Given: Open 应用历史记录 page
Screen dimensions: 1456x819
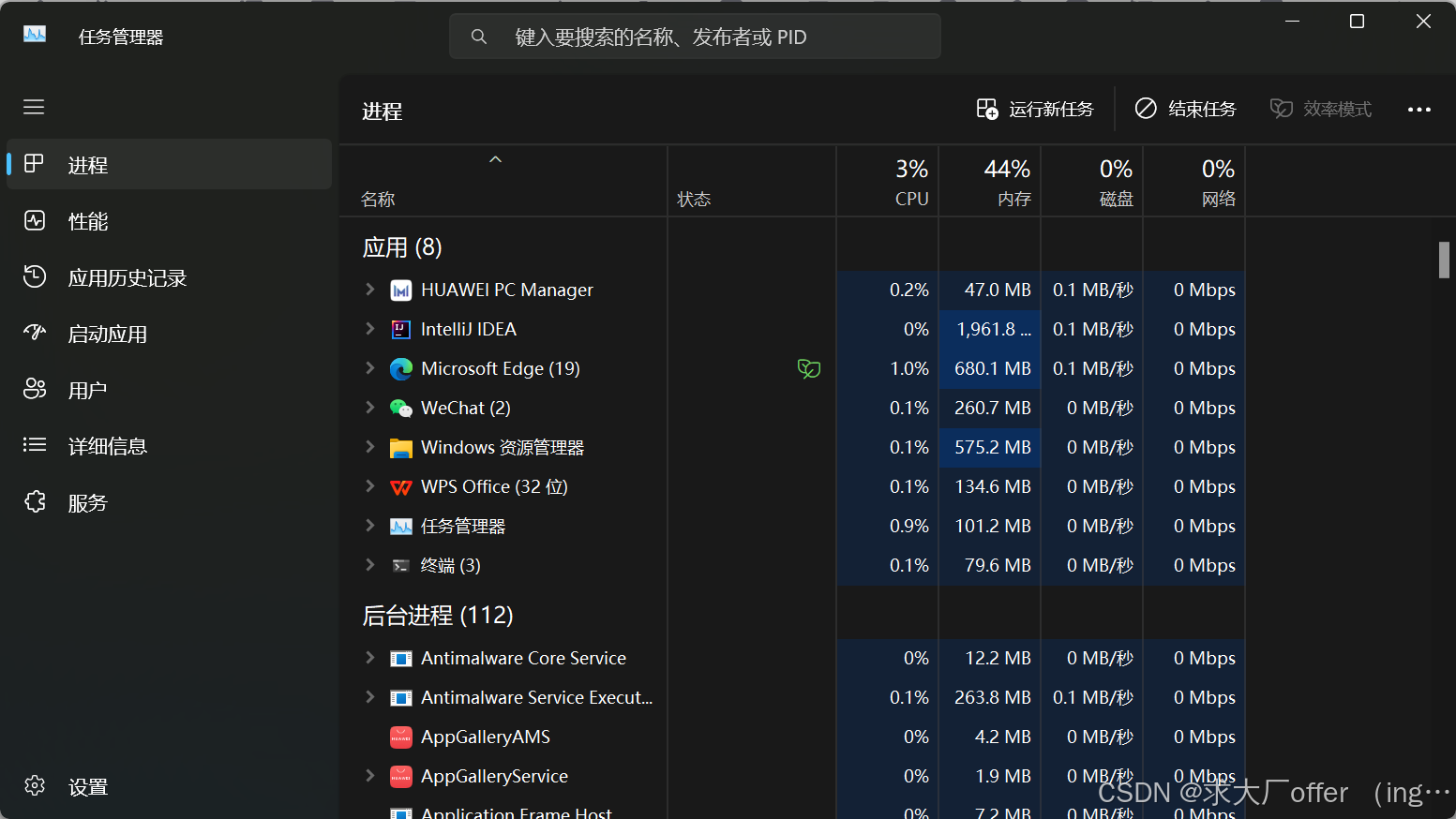Looking at the screenshot, I should 170,277.
